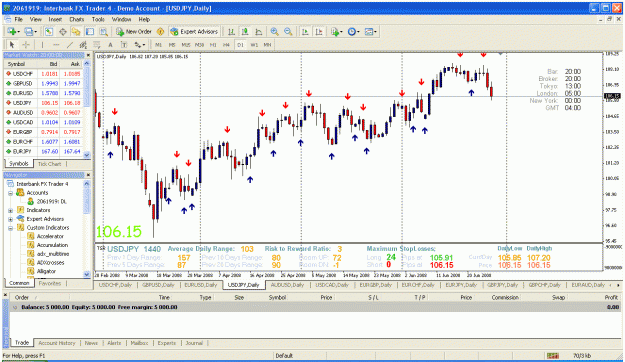The height and width of the screenshot is (362, 625).
Task: Select the Text Label tool
Action: [124, 45]
